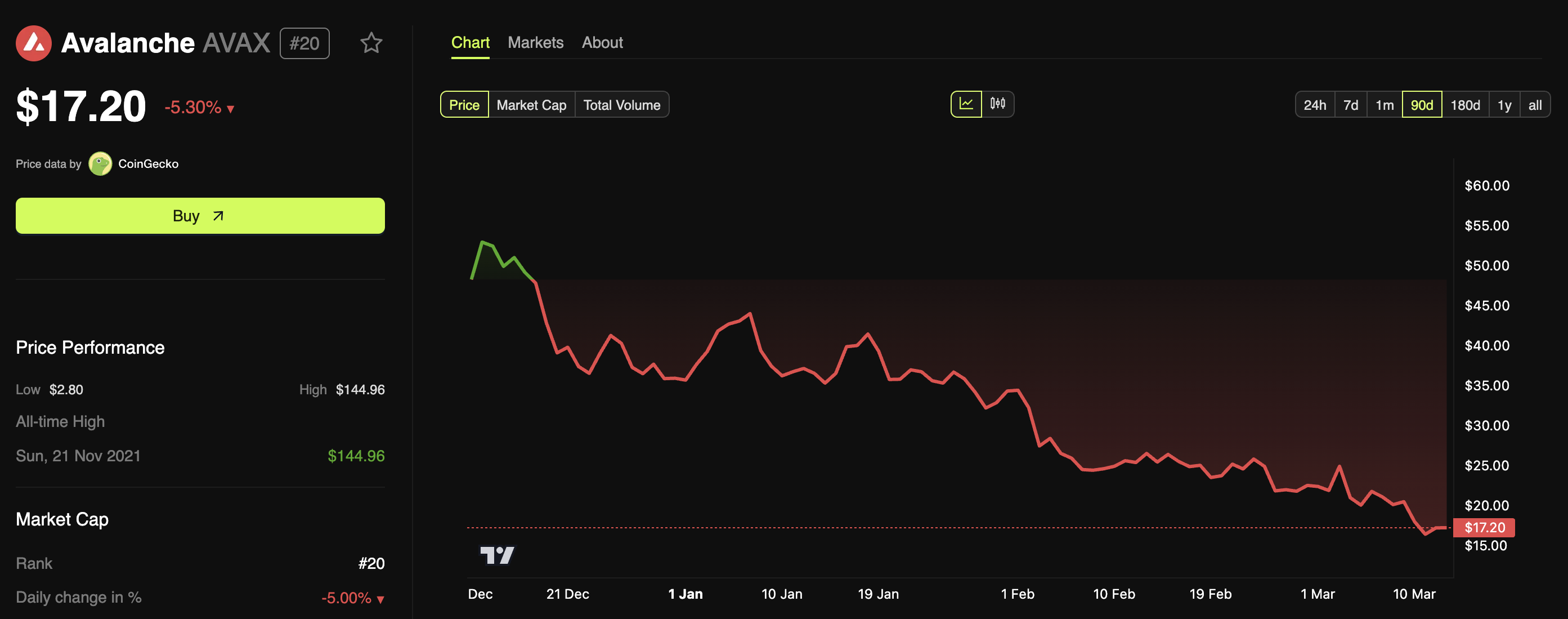This screenshot has width=1568, height=619.
Task: Switch to line chart view
Action: (x=966, y=104)
